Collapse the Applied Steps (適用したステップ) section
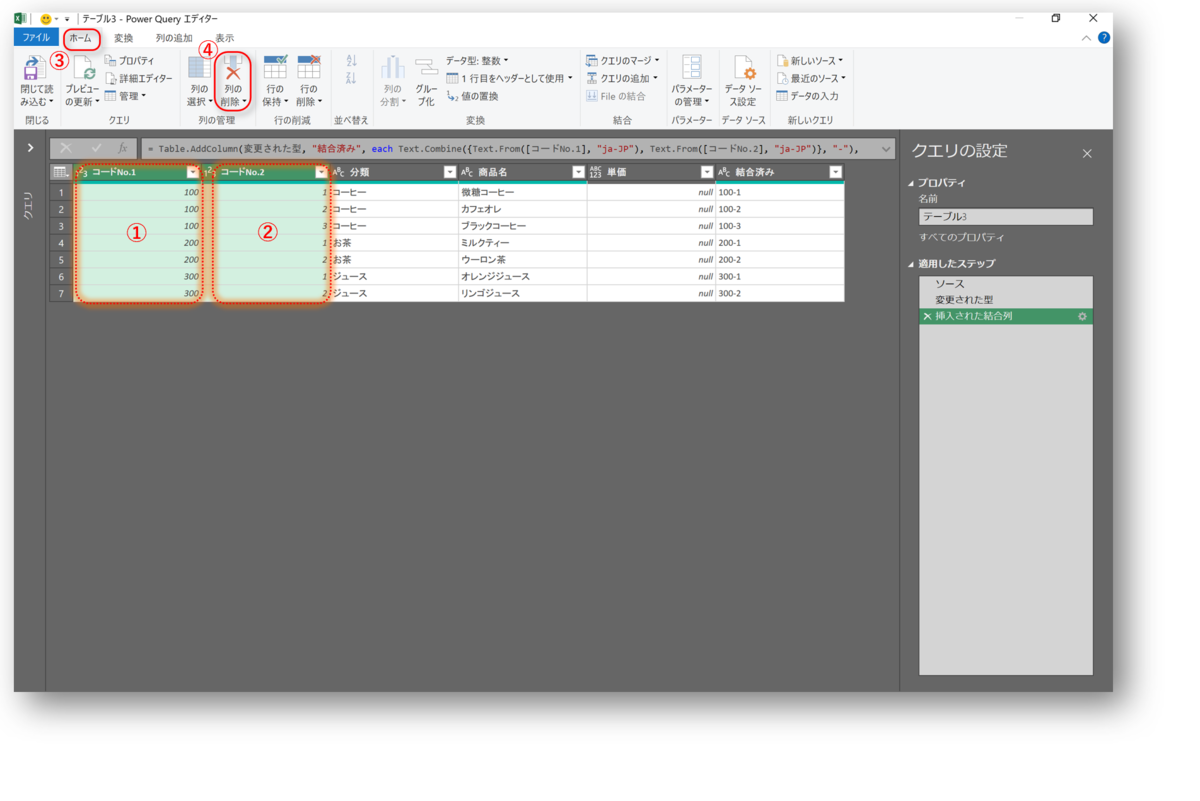1200x801 pixels. [911, 264]
